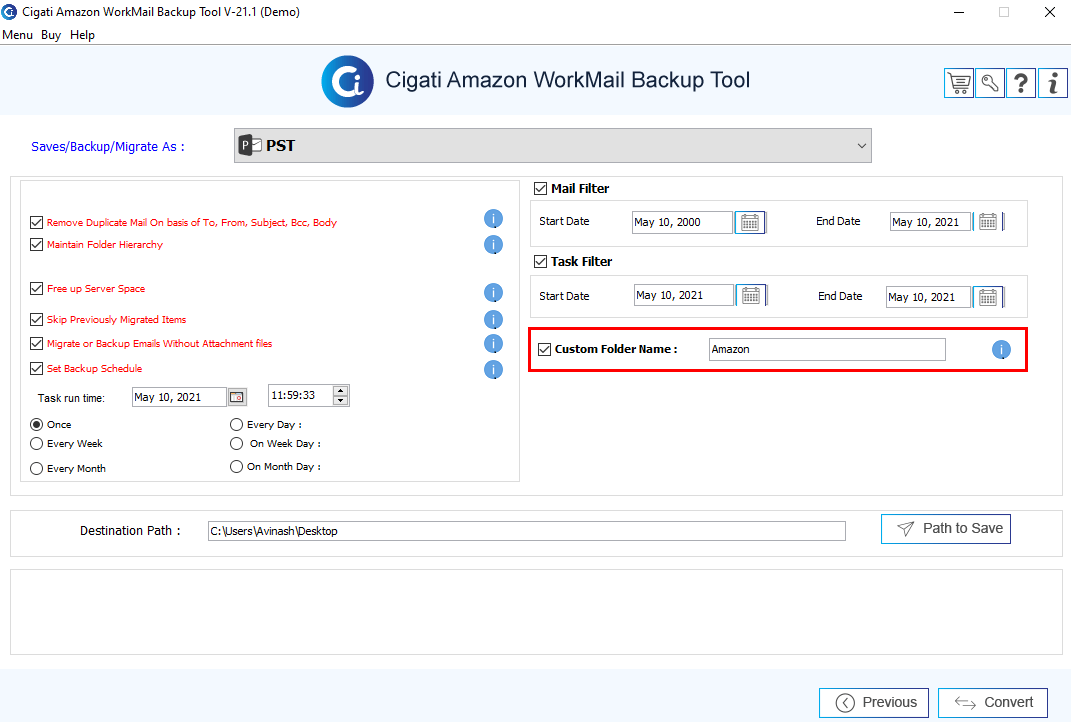Select the Every Day radio button
Screen dimensions: 1071x722
click(x=236, y=425)
